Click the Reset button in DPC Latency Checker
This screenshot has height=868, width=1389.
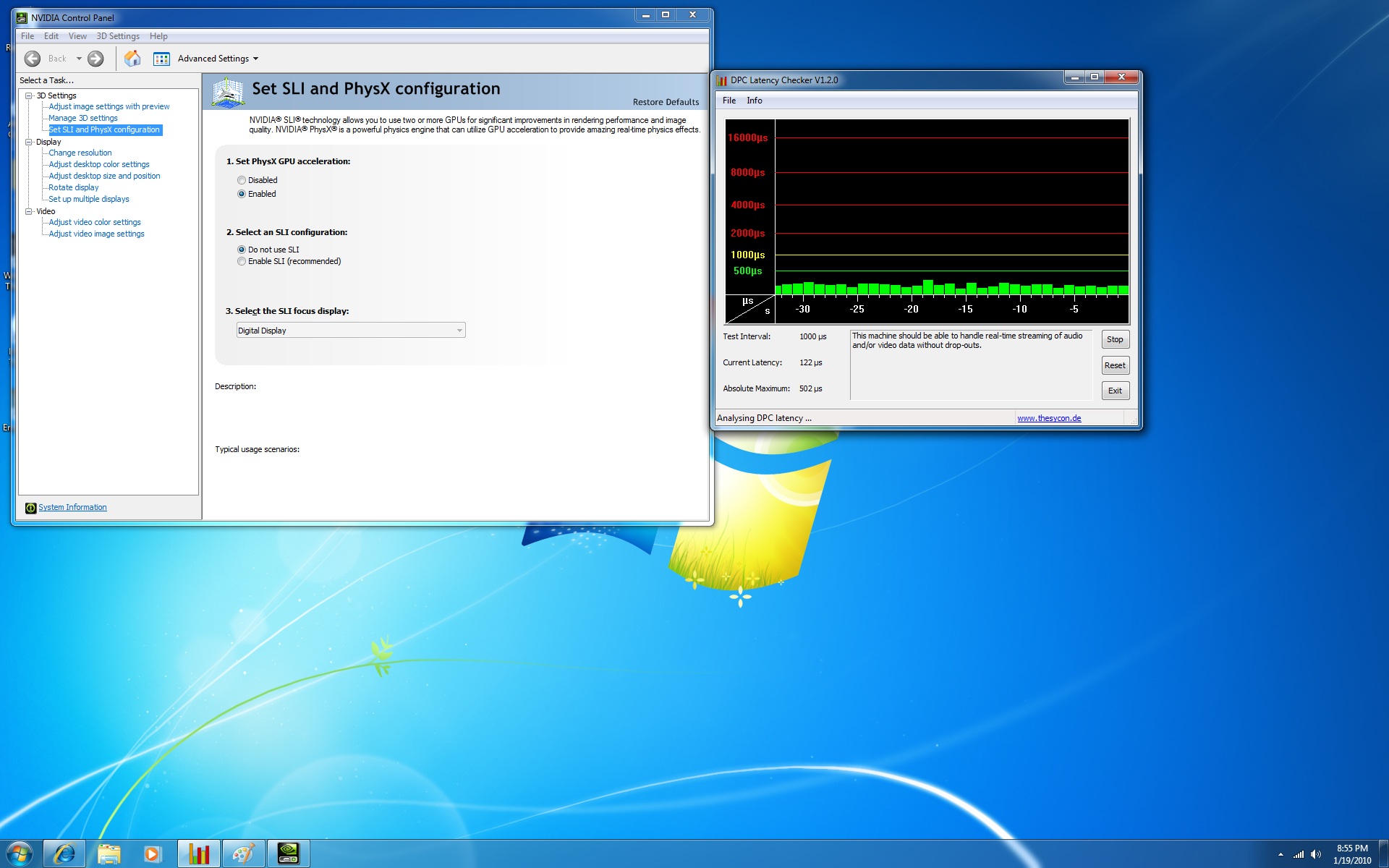point(1115,365)
